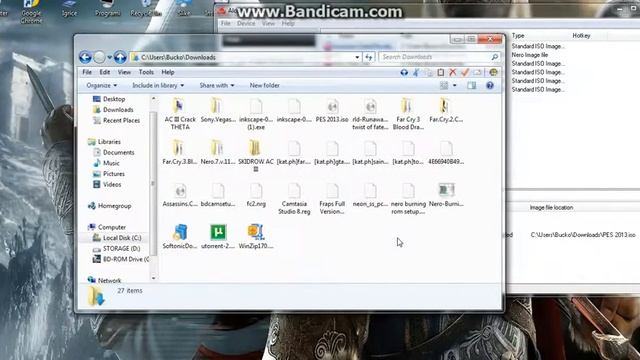Viewport: 640px width, 360px height.
Task: Open the Far Cry 3 Blood Dragon folder
Action: point(408,114)
